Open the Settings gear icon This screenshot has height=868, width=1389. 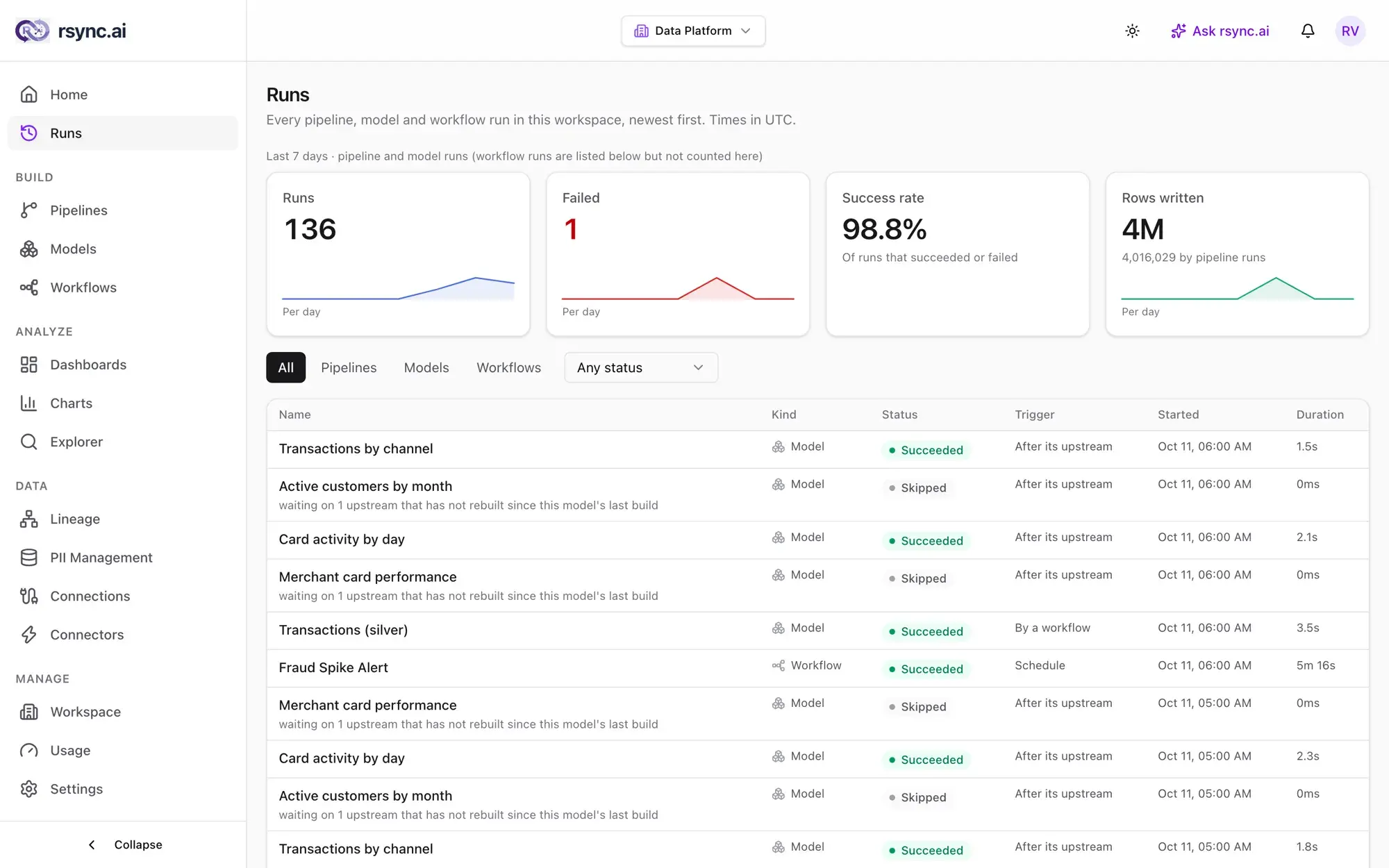point(28,789)
